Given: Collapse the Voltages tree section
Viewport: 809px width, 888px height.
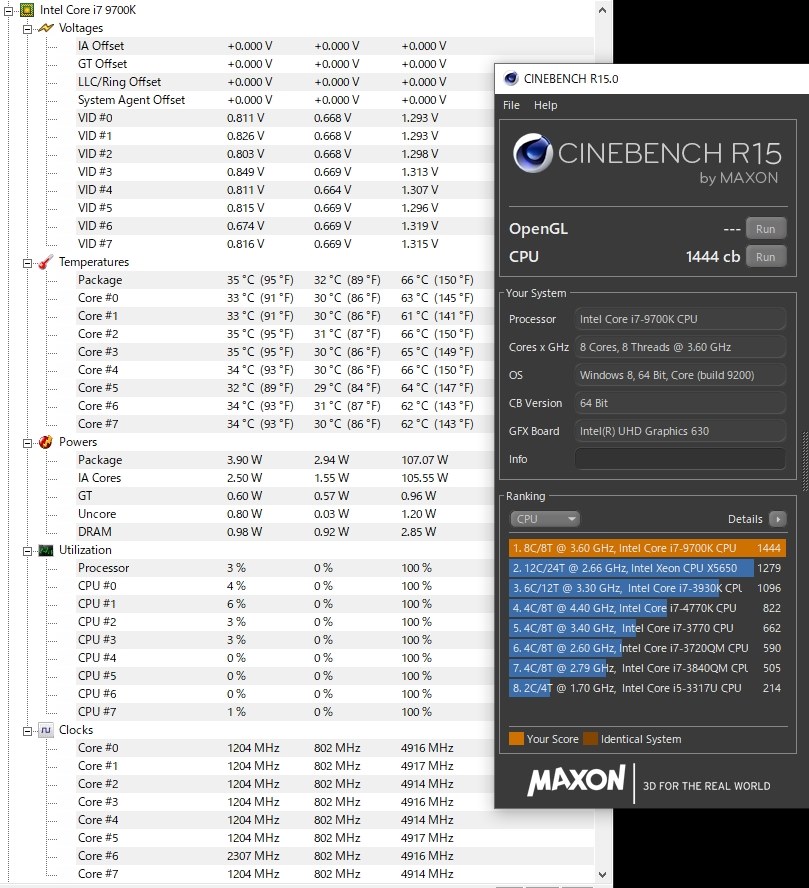Looking at the screenshot, I should click(27, 29).
